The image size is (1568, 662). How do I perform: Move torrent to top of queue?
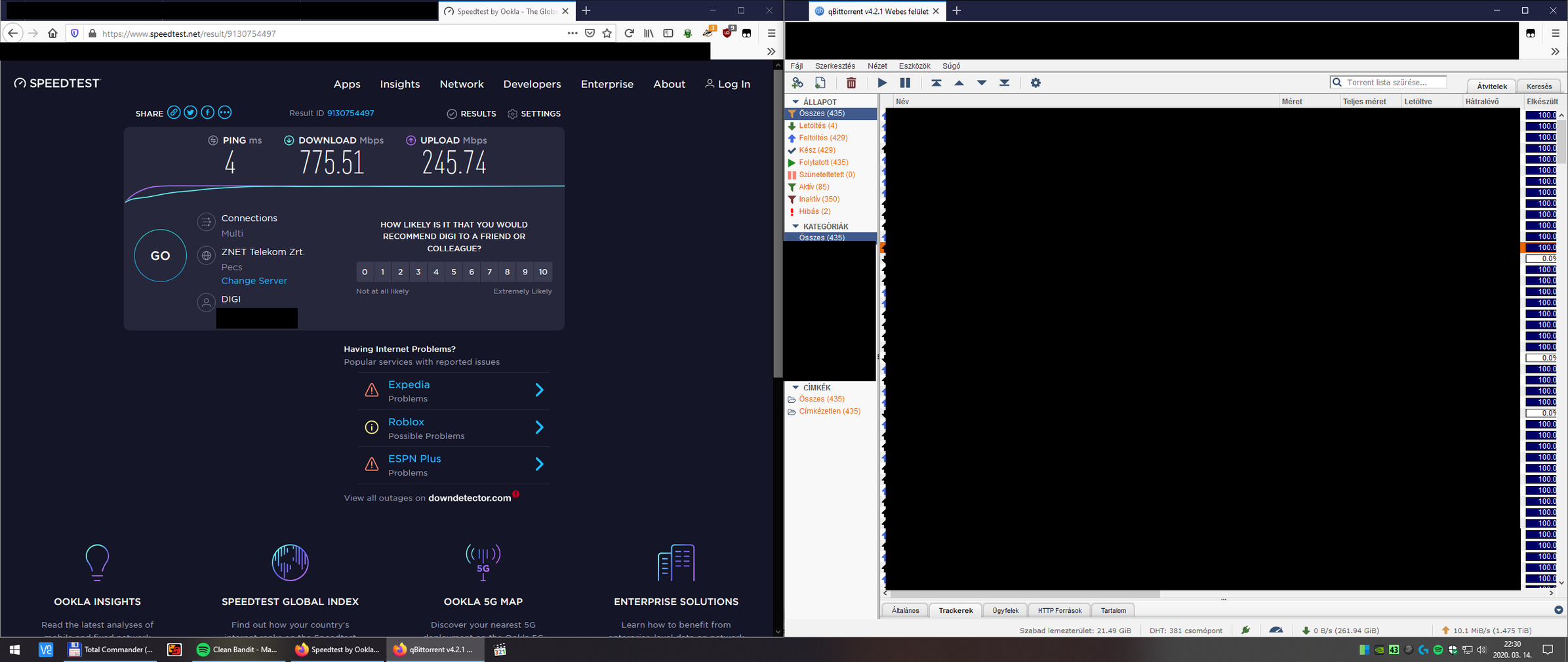(x=936, y=83)
